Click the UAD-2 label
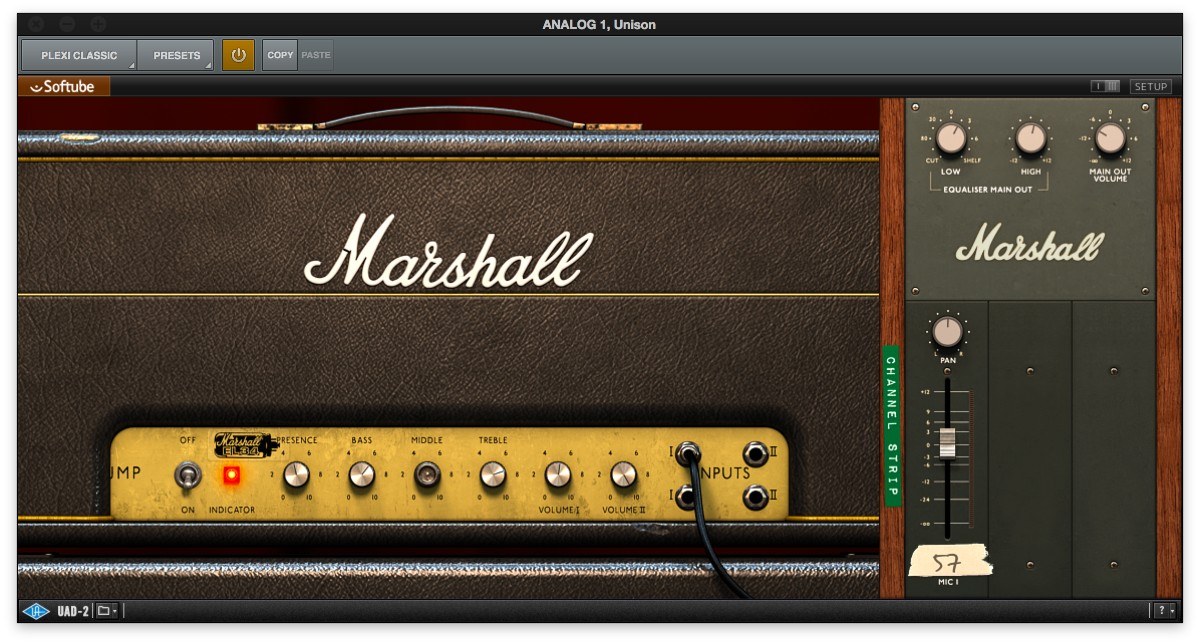This screenshot has width=1200, height=644. pyautogui.click(x=73, y=610)
